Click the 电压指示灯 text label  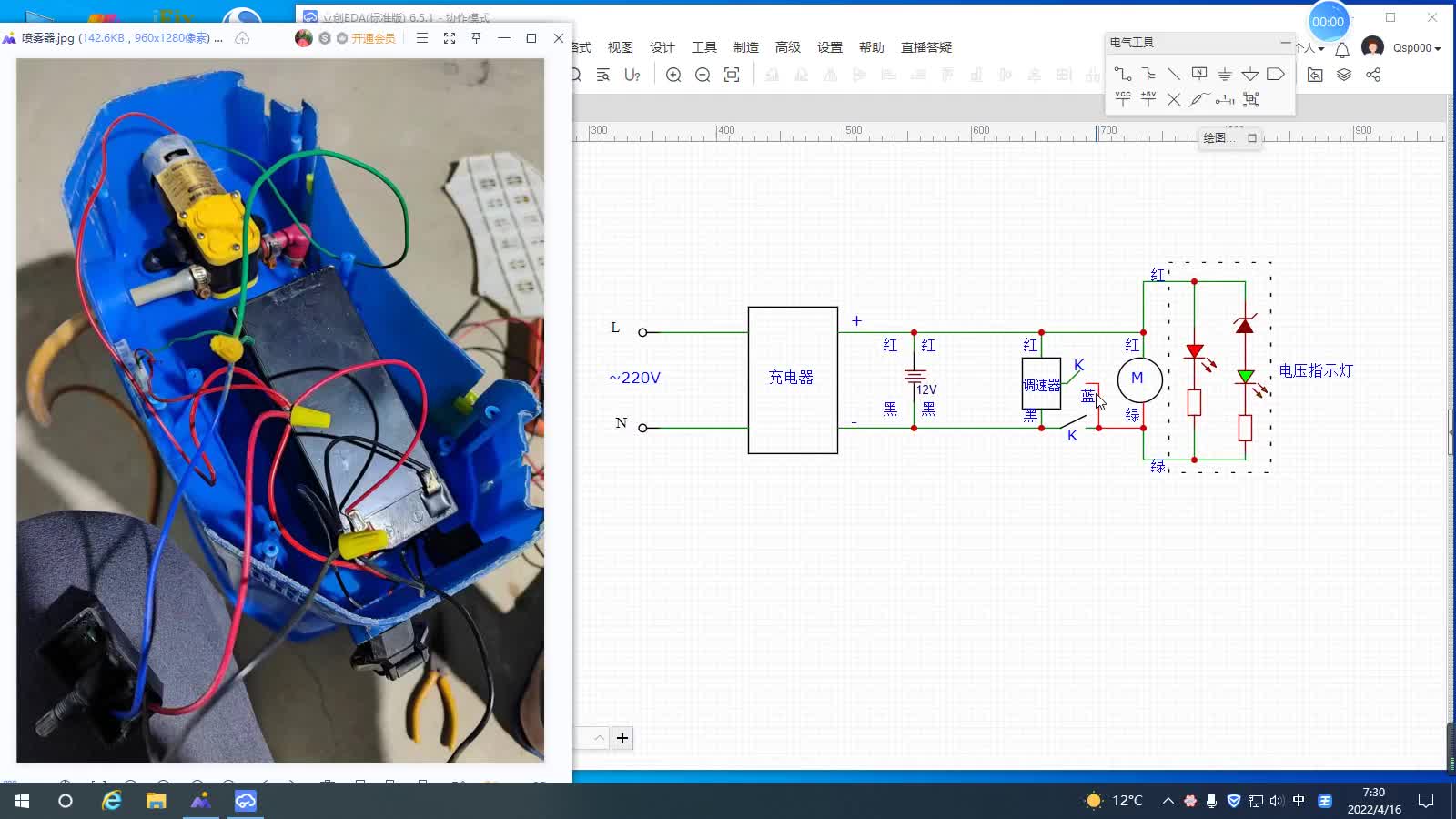(1316, 370)
